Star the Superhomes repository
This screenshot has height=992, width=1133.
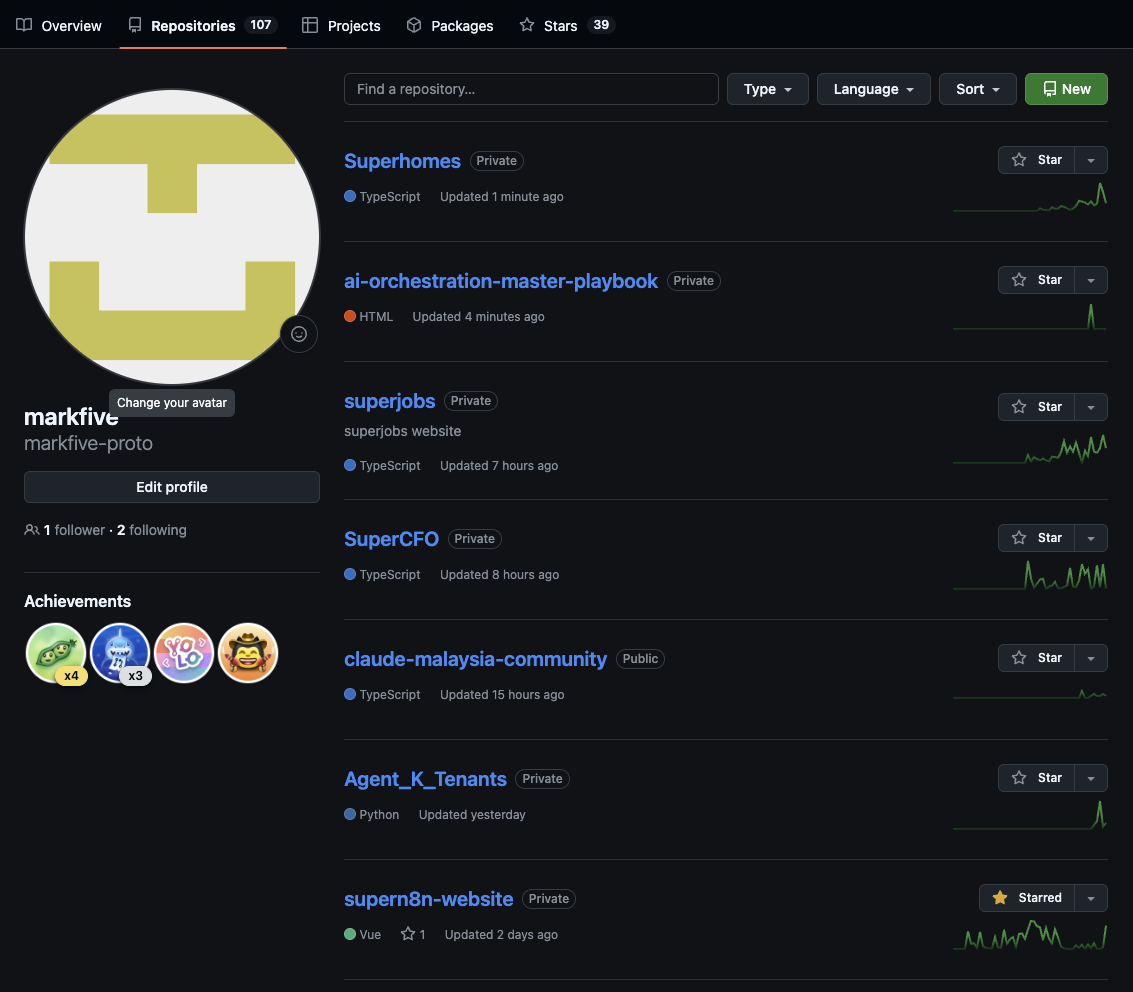tap(1036, 160)
